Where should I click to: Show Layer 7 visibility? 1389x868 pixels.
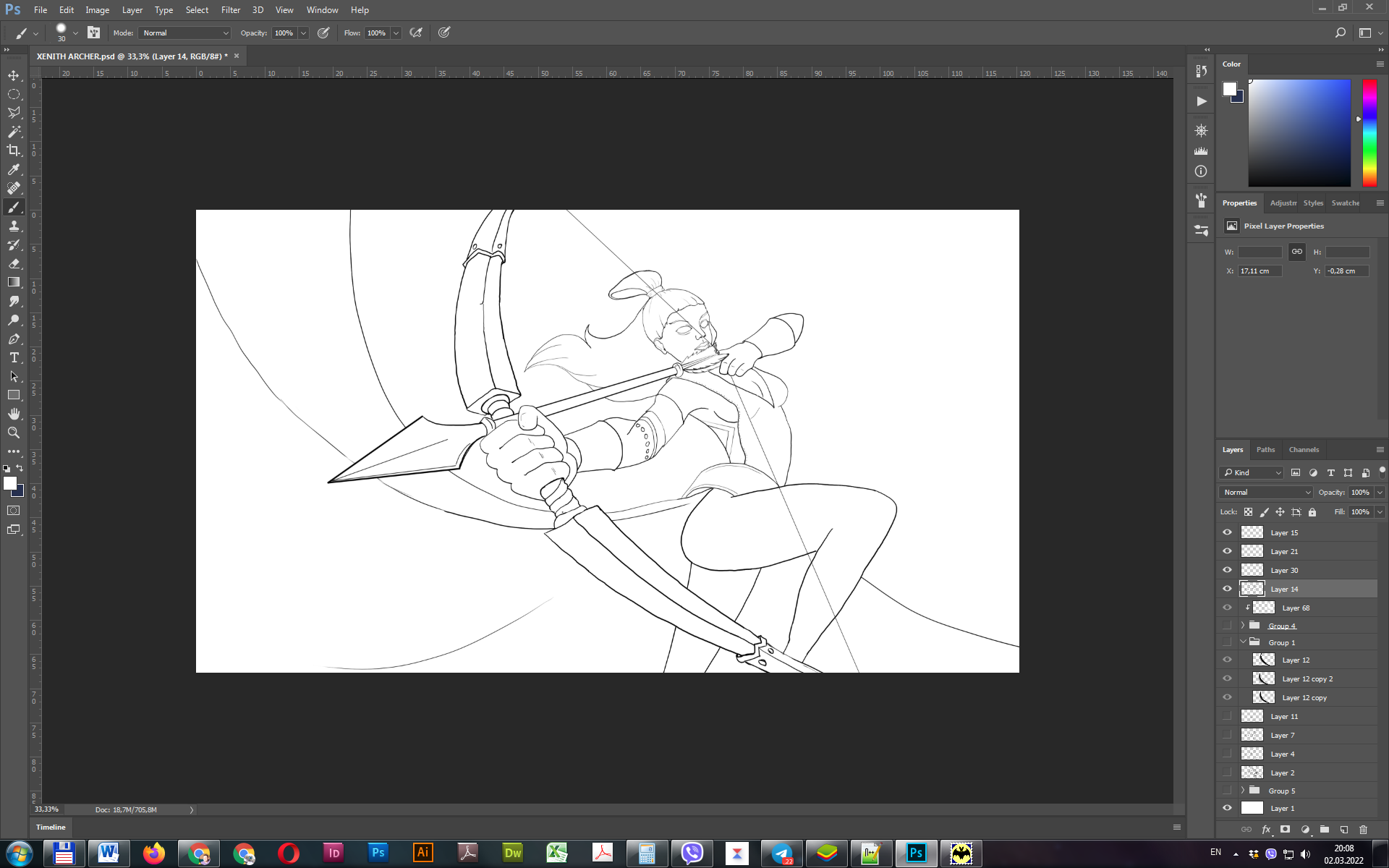click(1227, 735)
